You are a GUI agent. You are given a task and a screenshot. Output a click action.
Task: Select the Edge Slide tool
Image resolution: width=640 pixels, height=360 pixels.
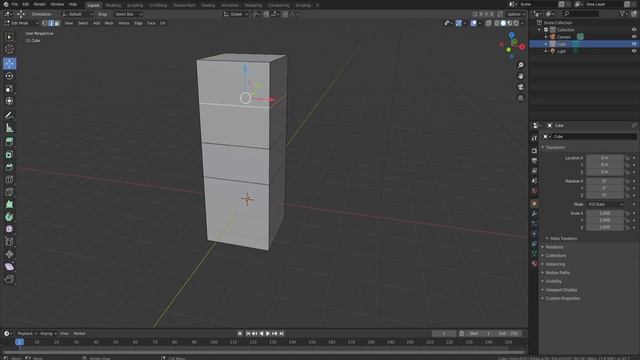pyautogui.click(x=9, y=242)
